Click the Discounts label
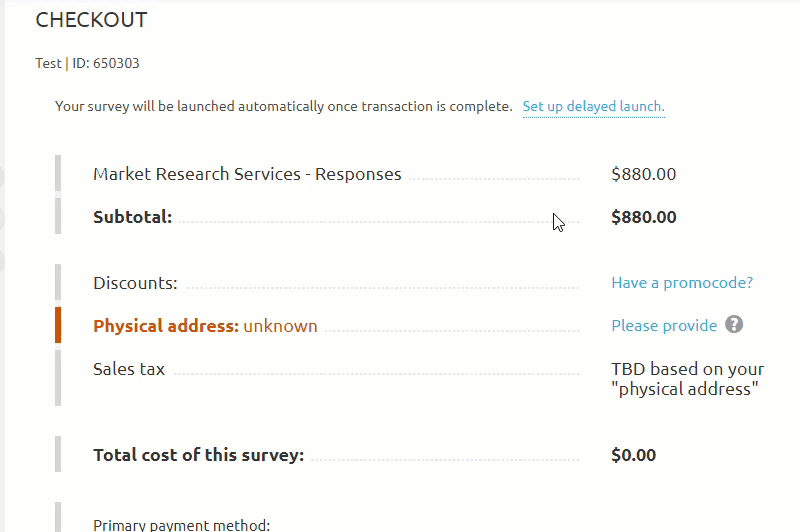Screen dimensions: 800x532 (x=135, y=283)
